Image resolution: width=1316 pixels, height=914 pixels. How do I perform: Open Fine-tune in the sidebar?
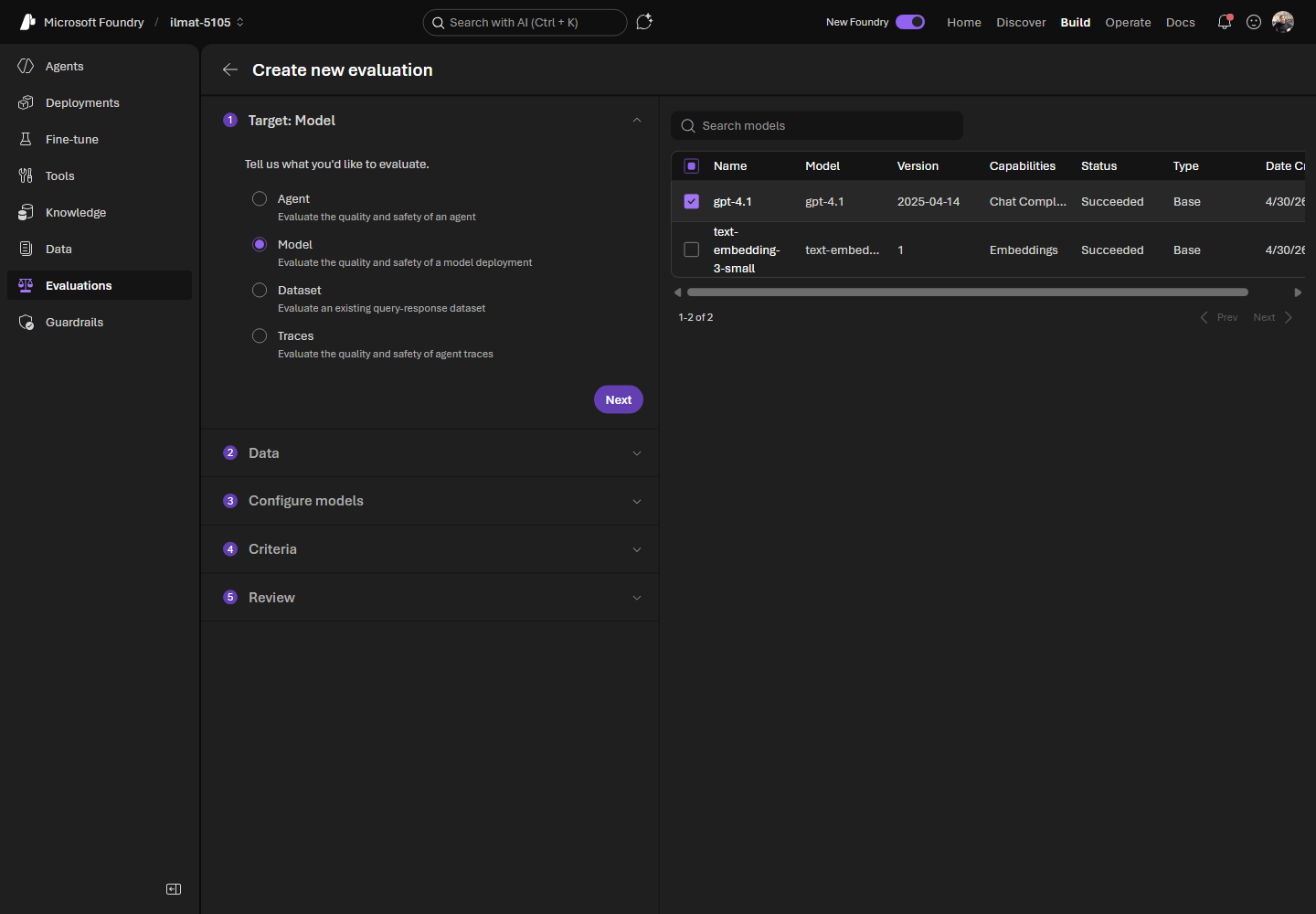(x=100, y=139)
